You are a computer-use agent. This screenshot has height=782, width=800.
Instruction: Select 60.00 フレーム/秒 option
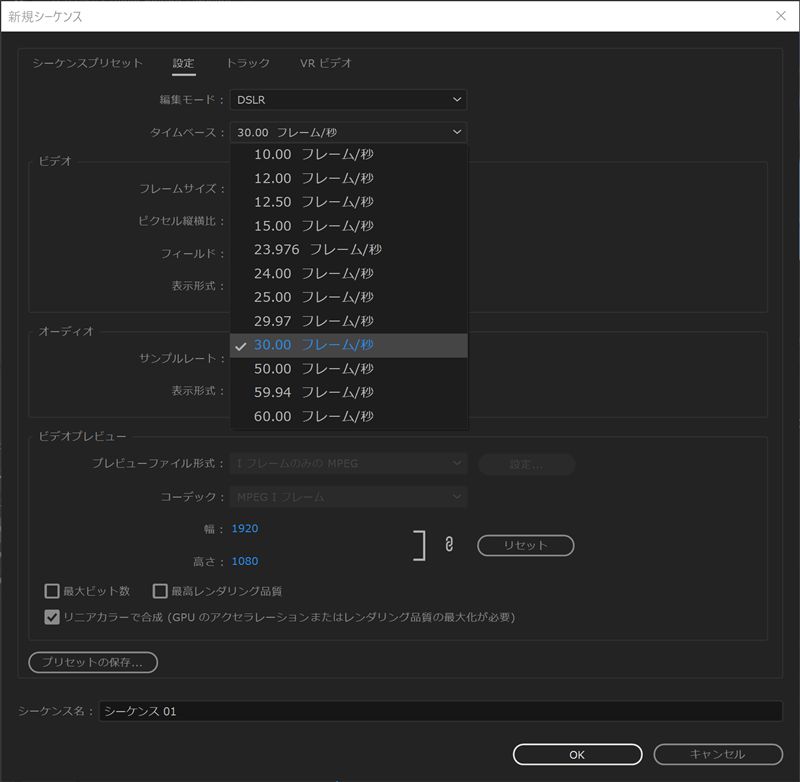coord(313,416)
